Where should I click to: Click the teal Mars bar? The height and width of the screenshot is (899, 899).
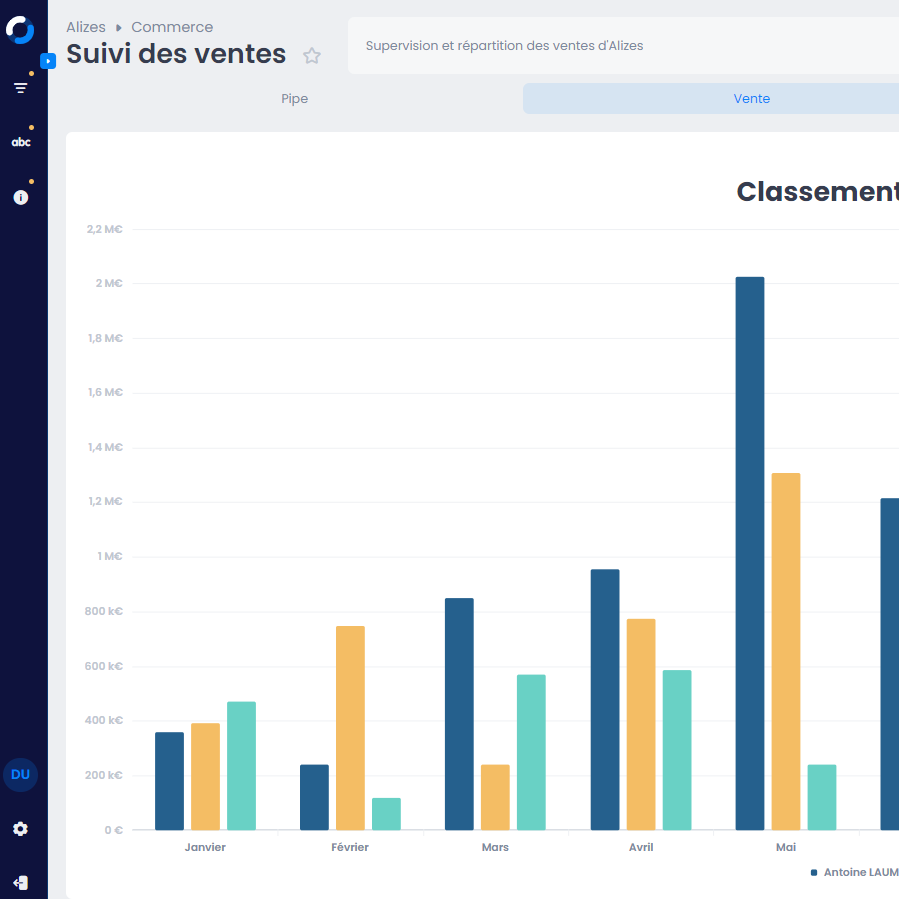click(x=531, y=751)
